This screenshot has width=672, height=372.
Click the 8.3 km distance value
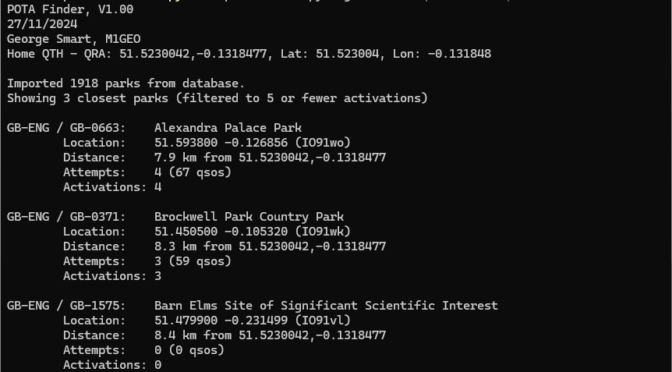[175, 246]
